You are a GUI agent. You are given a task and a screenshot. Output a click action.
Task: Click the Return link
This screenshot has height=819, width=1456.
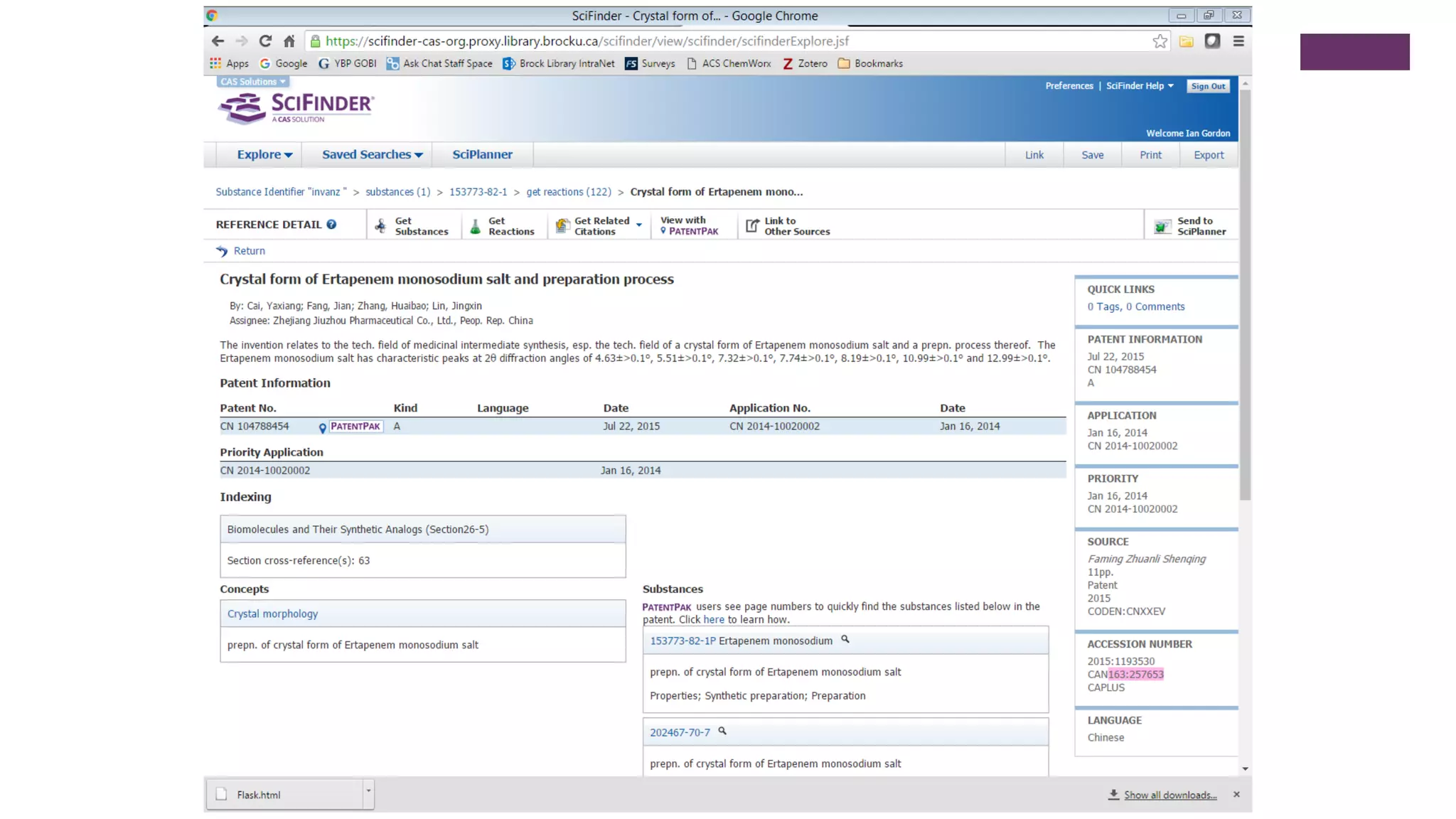(x=249, y=251)
